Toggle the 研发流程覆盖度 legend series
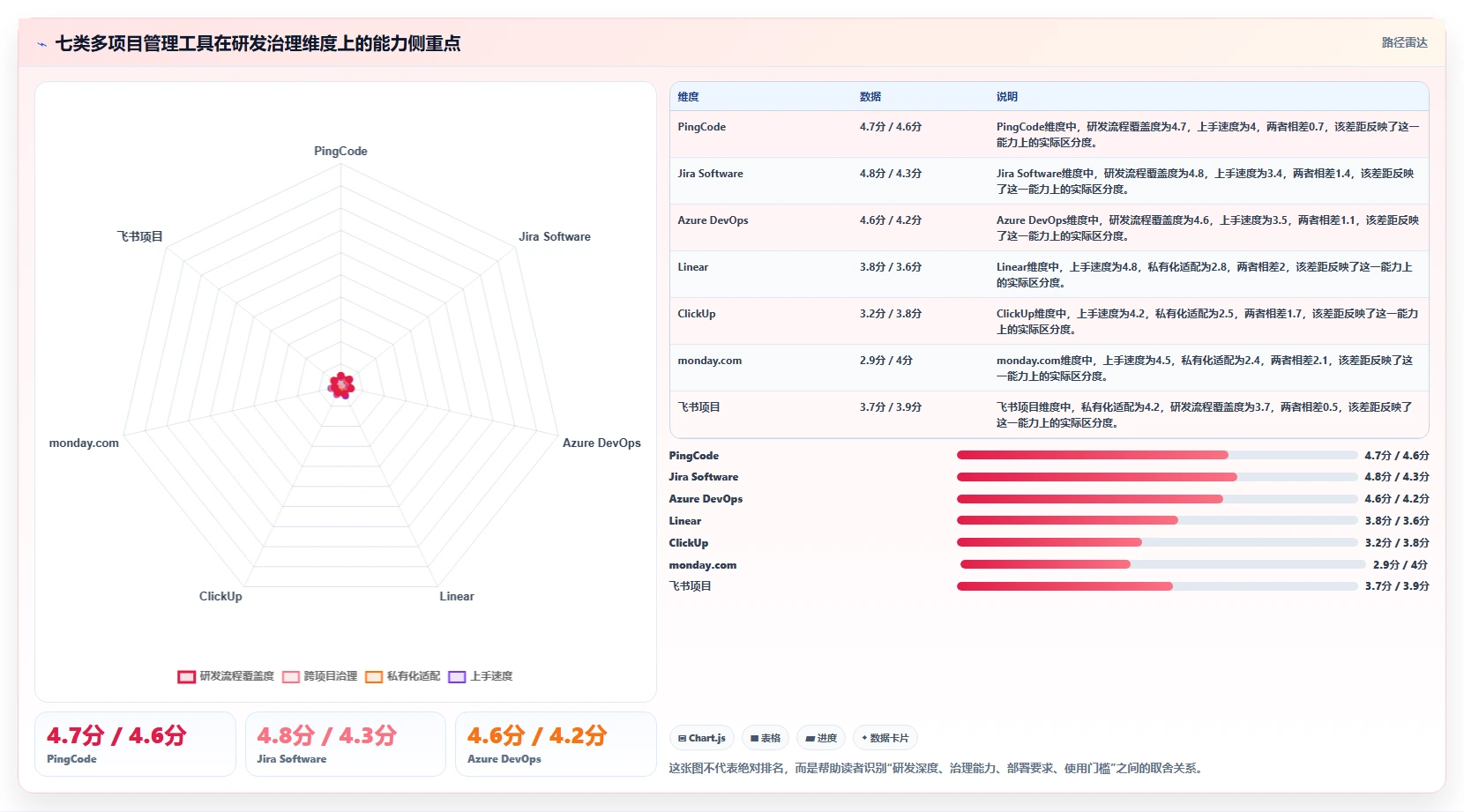 pyautogui.click(x=226, y=676)
